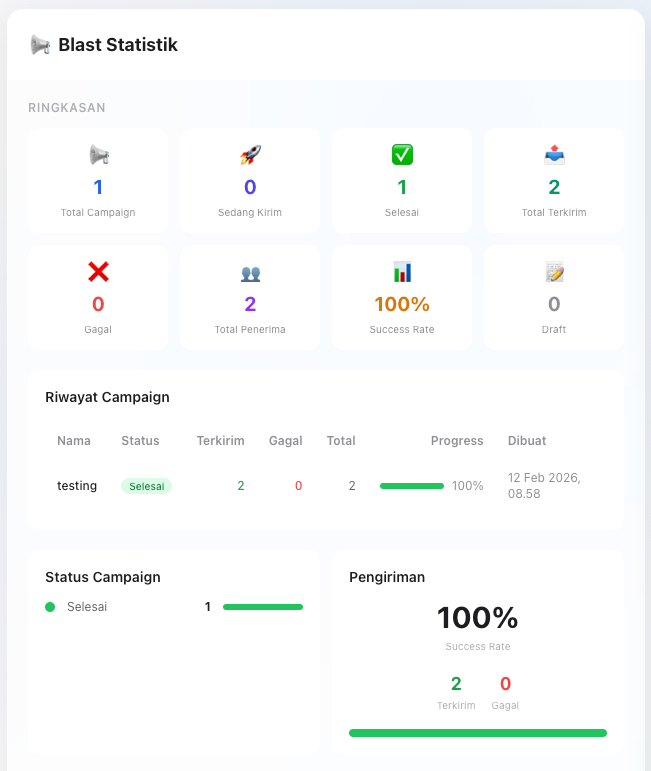Viewport: 651px width, 771px height.
Task: Click the megaphone icon beside Blast Statistik
Action: (x=40, y=45)
